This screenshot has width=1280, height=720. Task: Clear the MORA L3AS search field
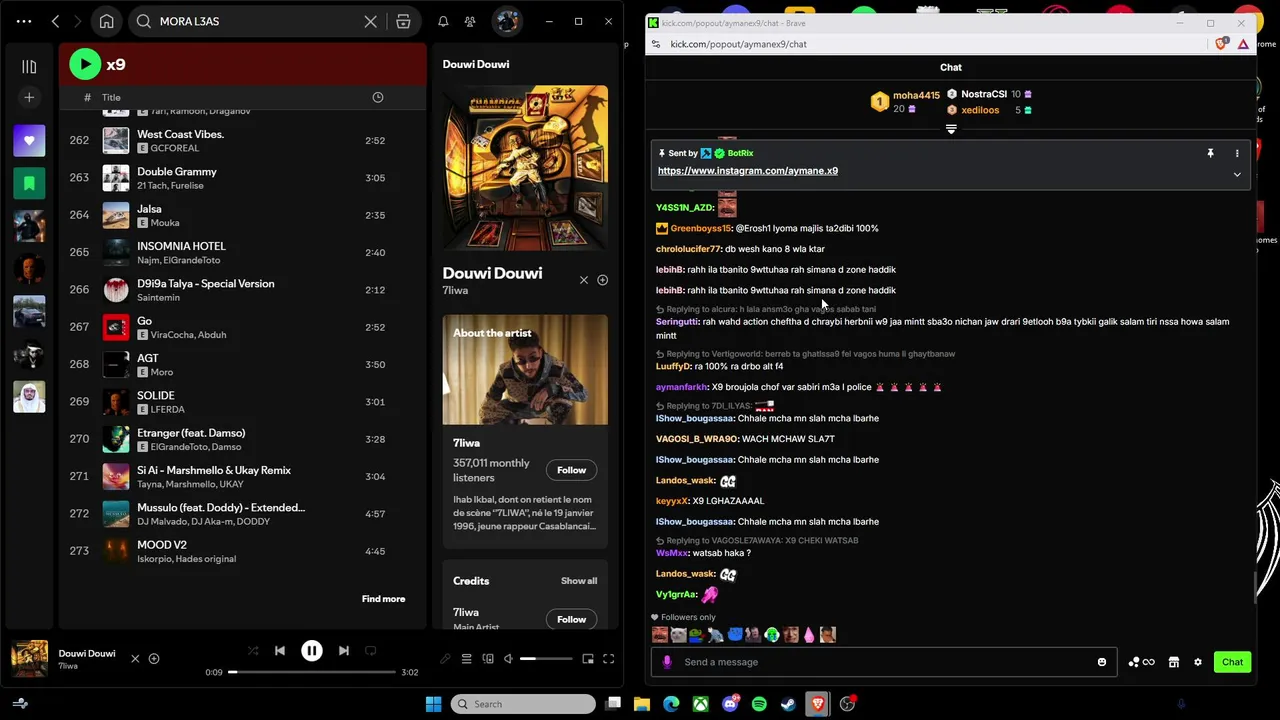(x=370, y=21)
